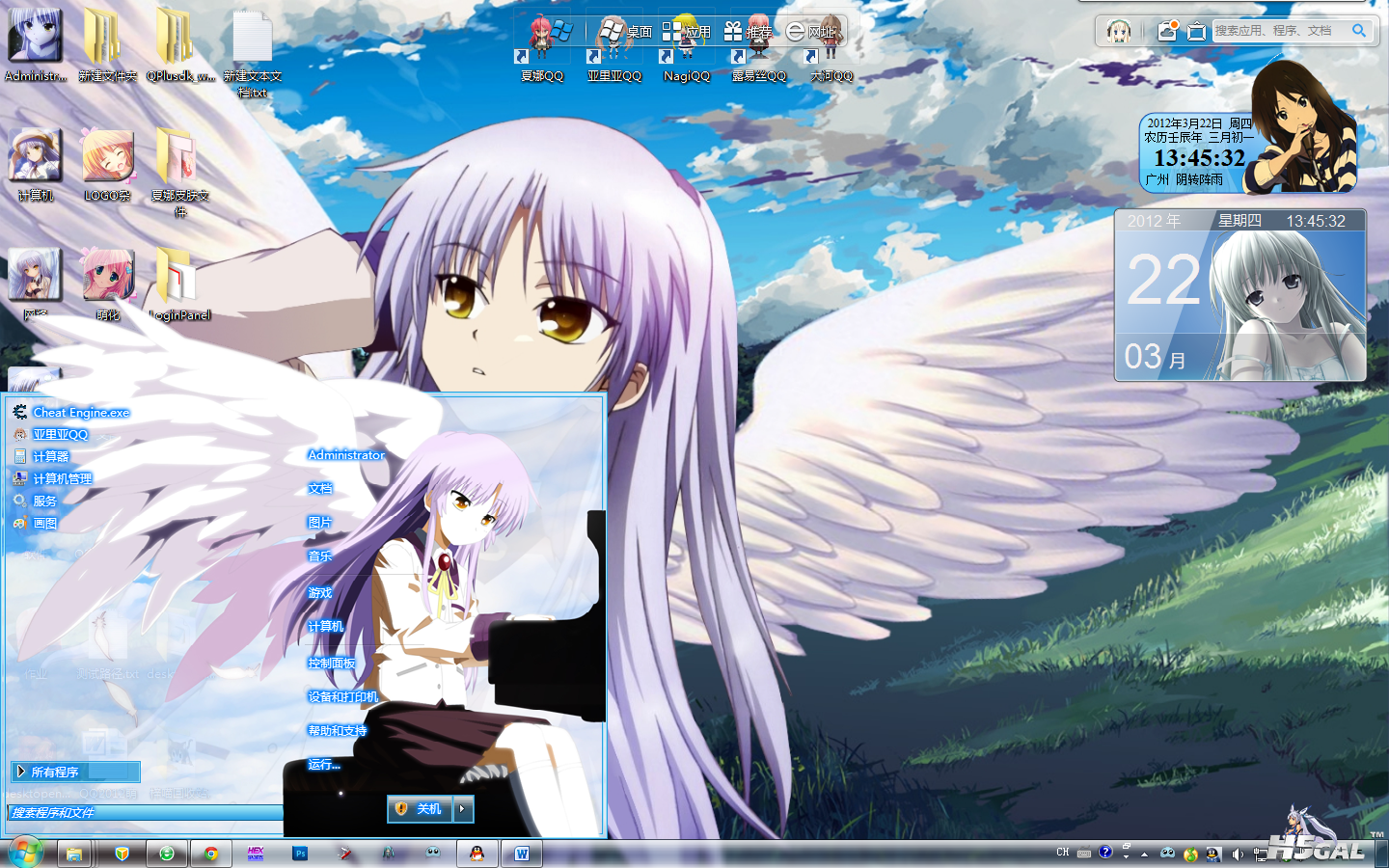Open the QQ Music tray icon
Viewport: 1389px width, 868px height.
1190,854
